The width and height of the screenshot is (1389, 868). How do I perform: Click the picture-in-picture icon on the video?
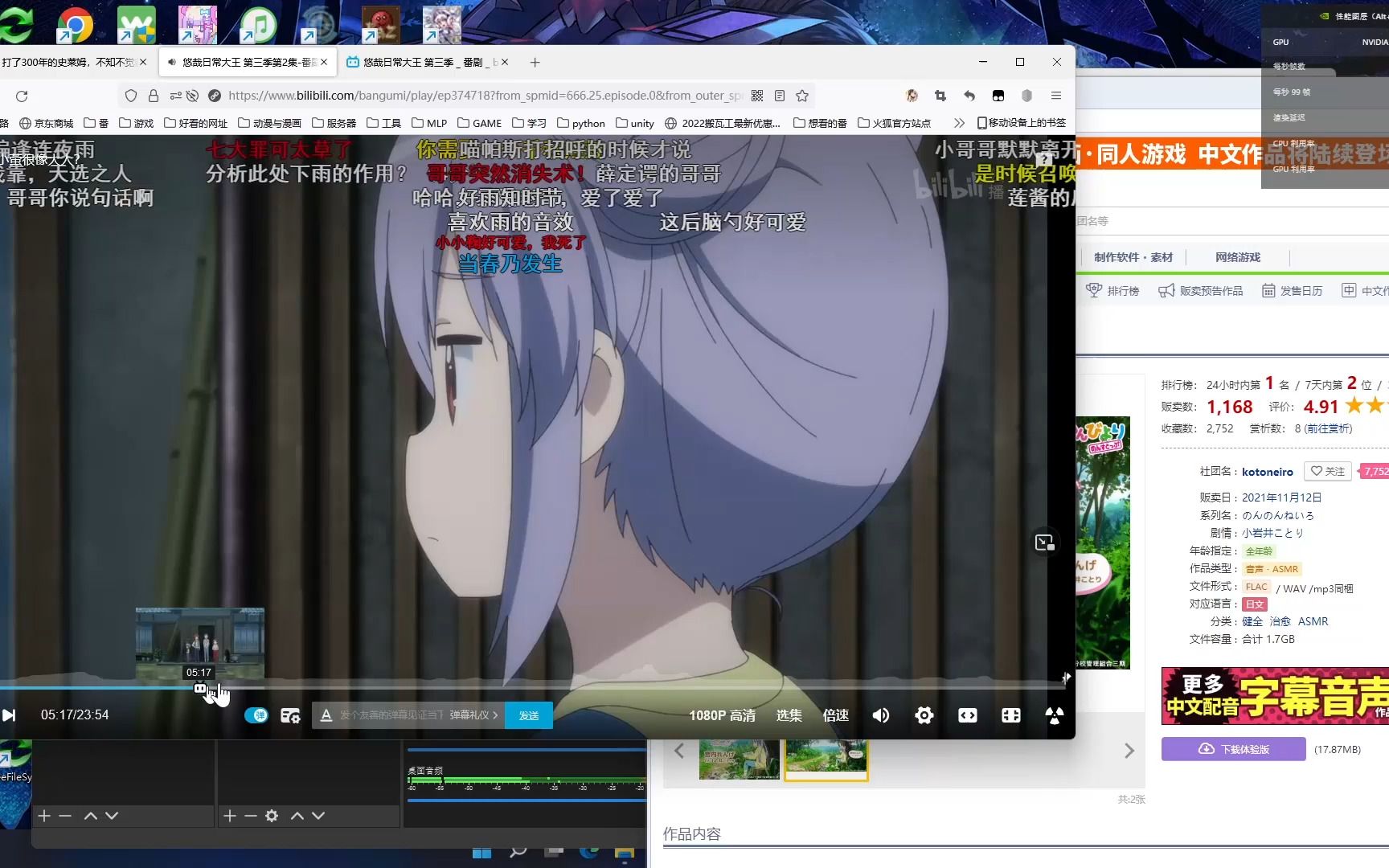(1044, 542)
